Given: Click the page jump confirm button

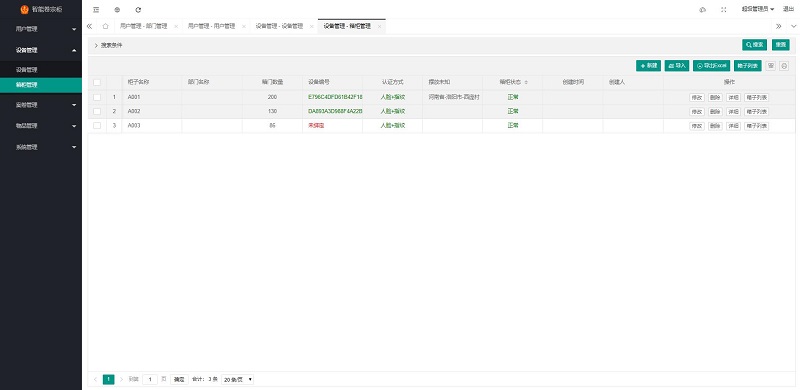Looking at the screenshot, I should [x=179, y=380].
